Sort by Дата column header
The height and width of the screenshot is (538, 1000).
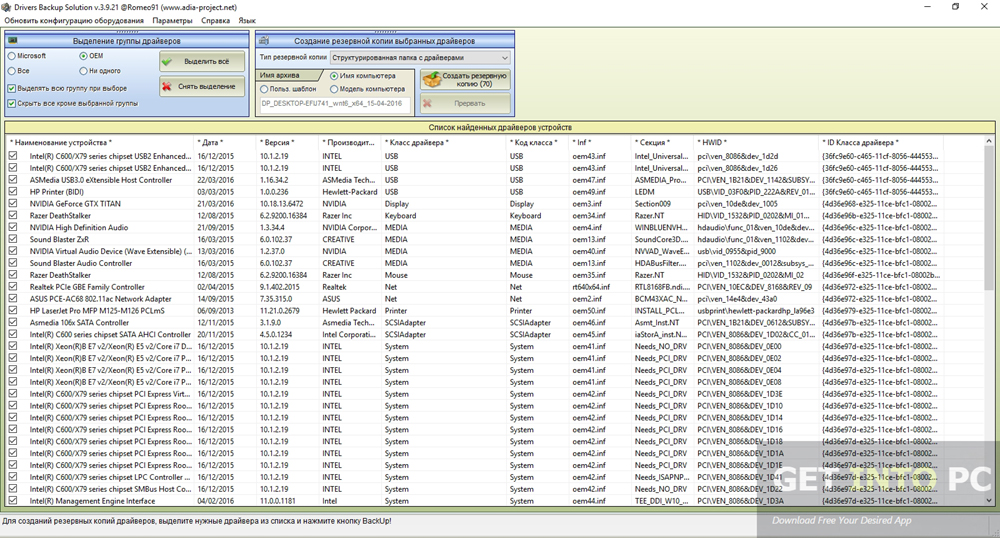224,142
